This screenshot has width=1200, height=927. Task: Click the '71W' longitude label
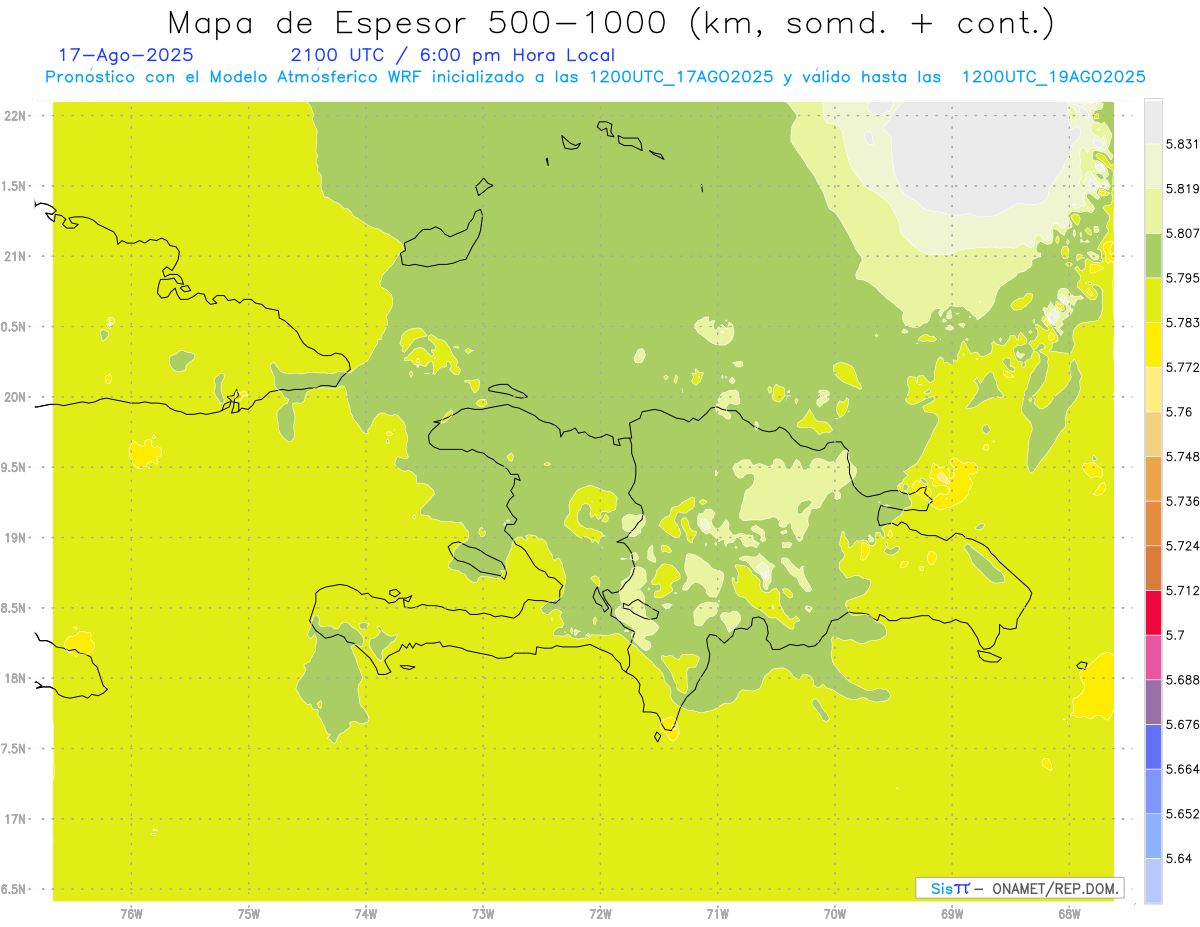[x=717, y=914]
